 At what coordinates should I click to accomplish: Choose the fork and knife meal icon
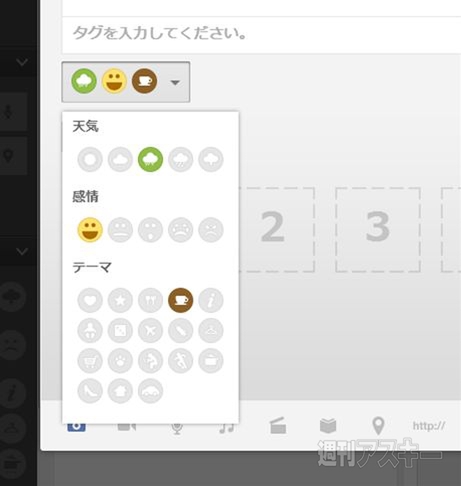coord(150,300)
